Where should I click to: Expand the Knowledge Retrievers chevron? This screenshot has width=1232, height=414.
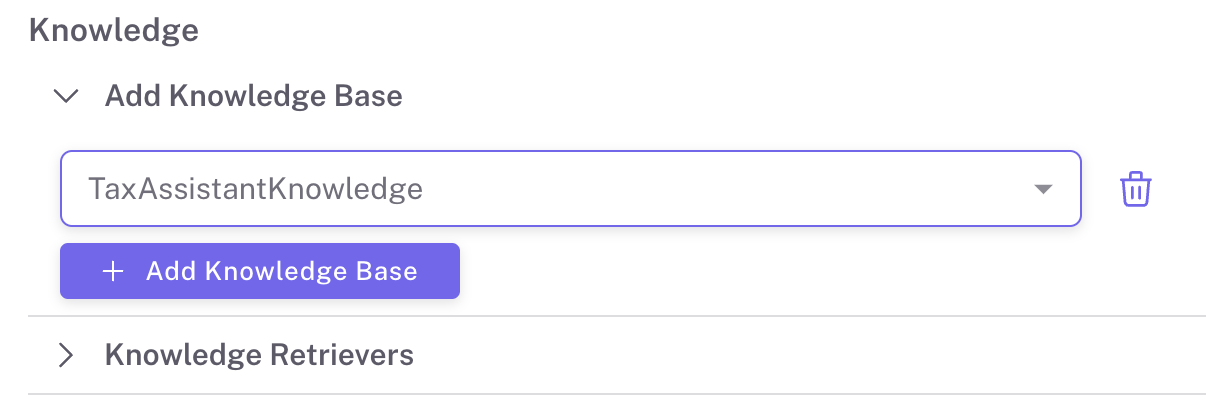[67, 355]
